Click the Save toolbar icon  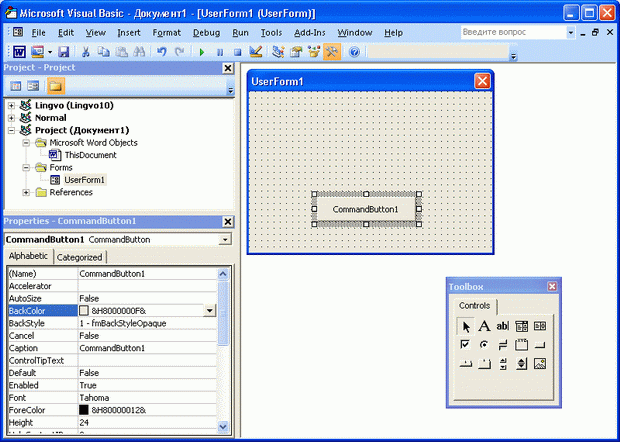click(64, 52)
